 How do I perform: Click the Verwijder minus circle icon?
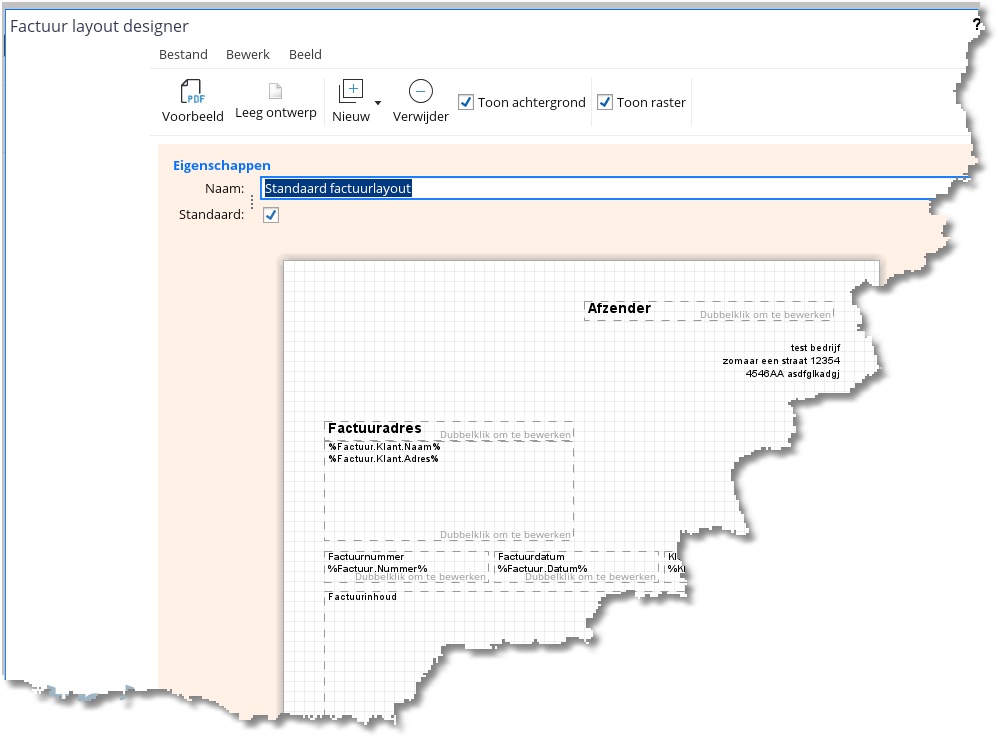(x=421, y=91)
